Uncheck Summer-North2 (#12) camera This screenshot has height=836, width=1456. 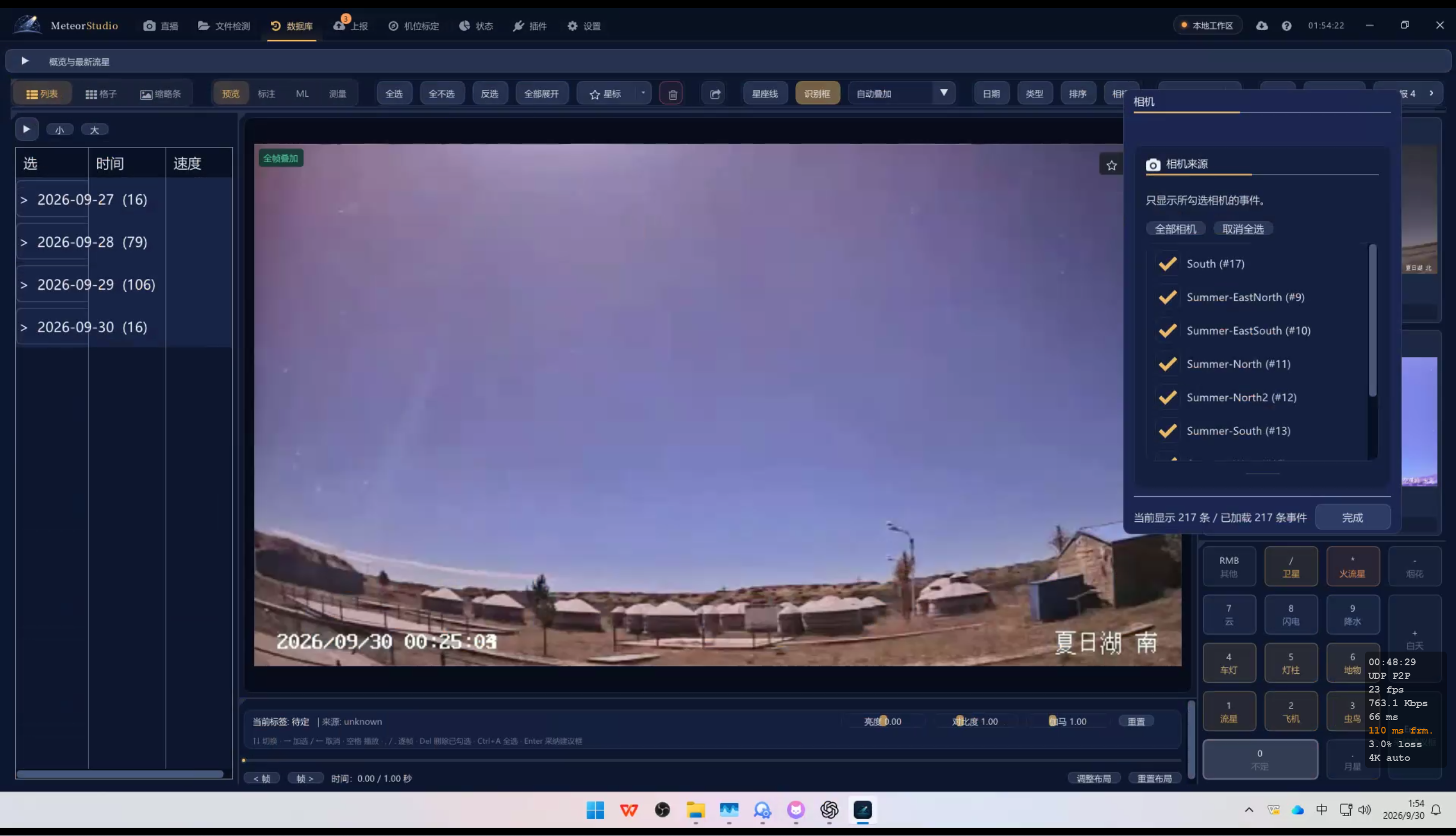[1168, 397]
